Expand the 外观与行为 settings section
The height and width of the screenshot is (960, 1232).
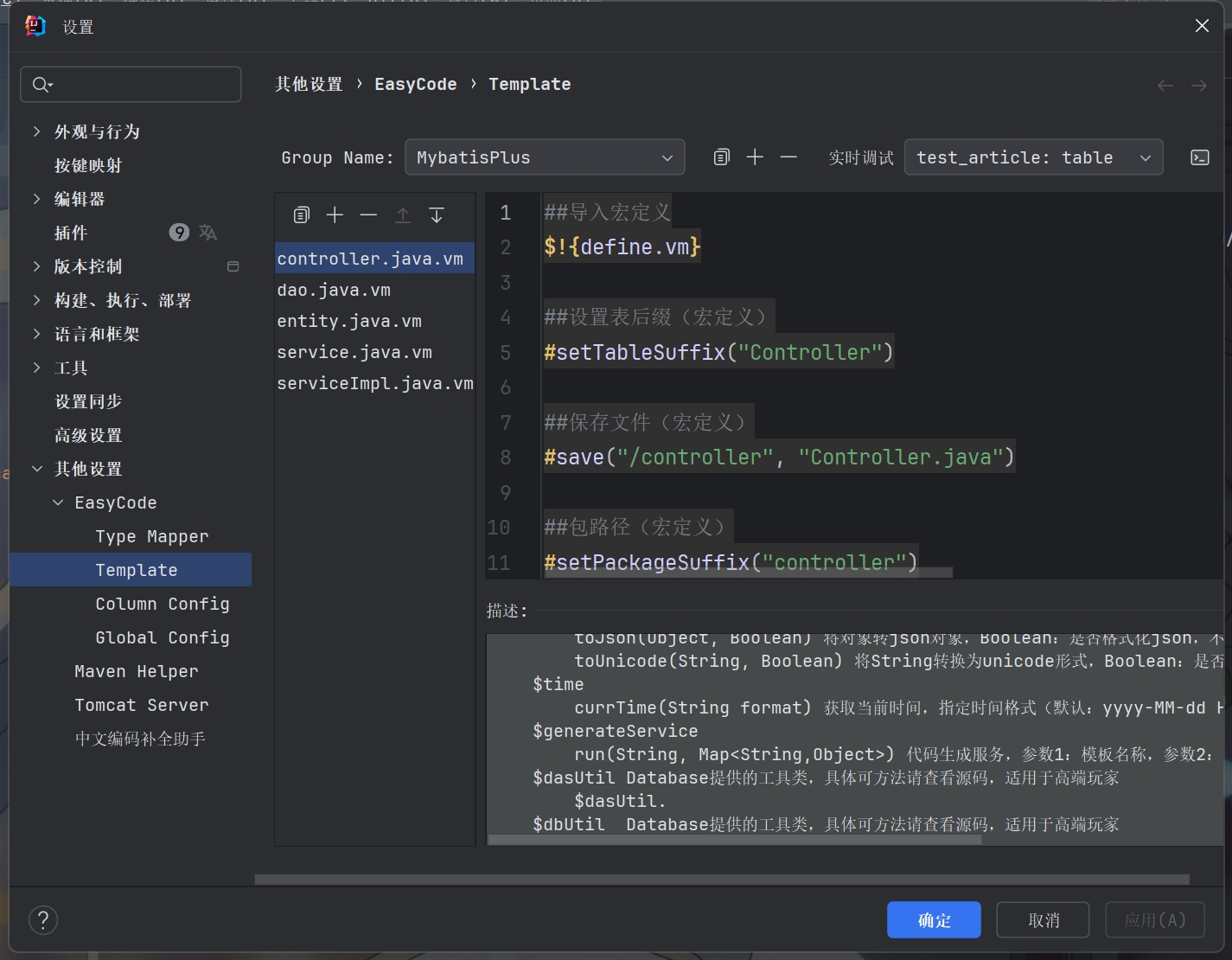pyautogui.click(x=36, y=131)
